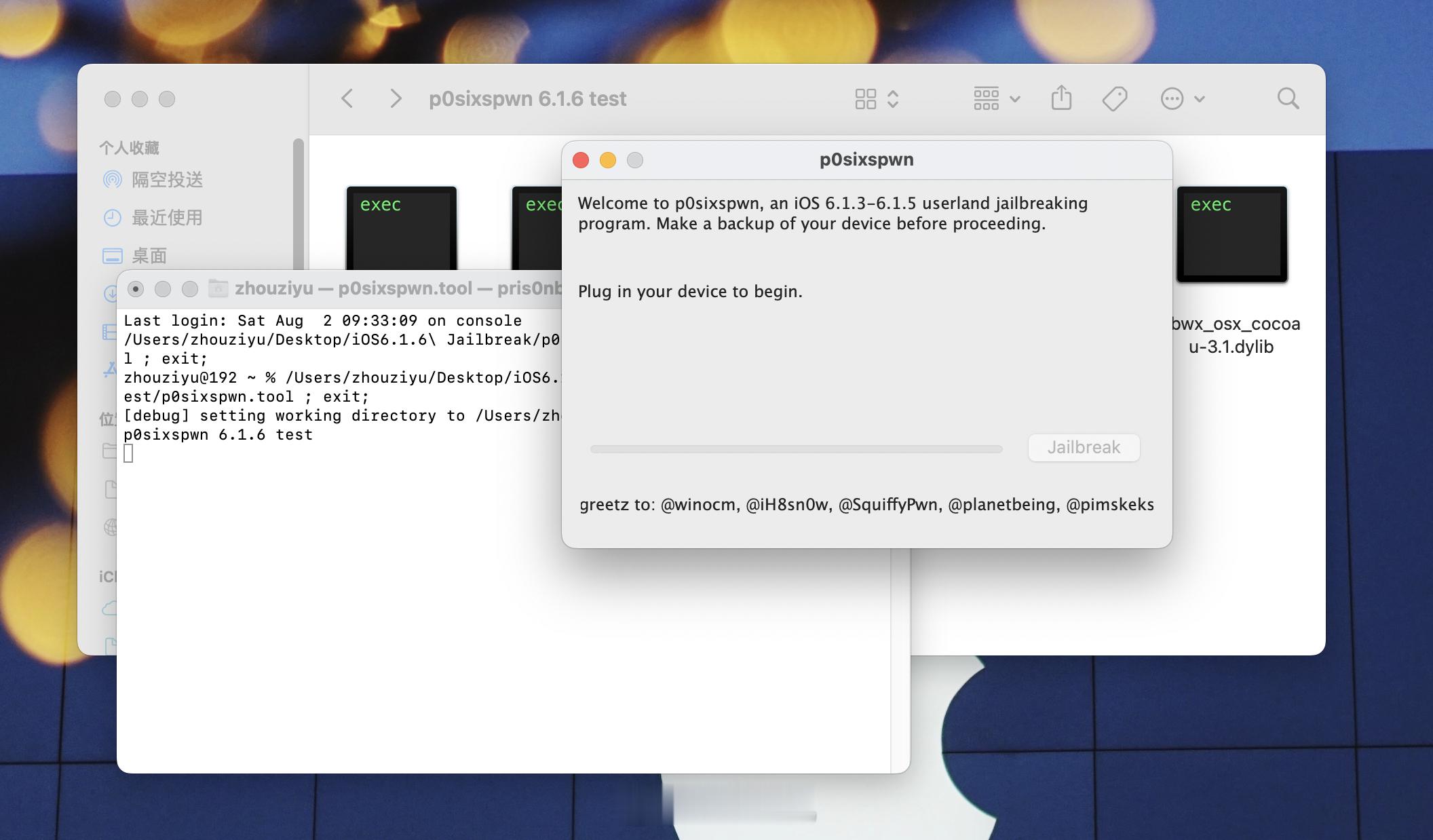Click the p0sixspwn welcome message text
The height and width of the screenshot is (840, 1433).
coord(833,214)
